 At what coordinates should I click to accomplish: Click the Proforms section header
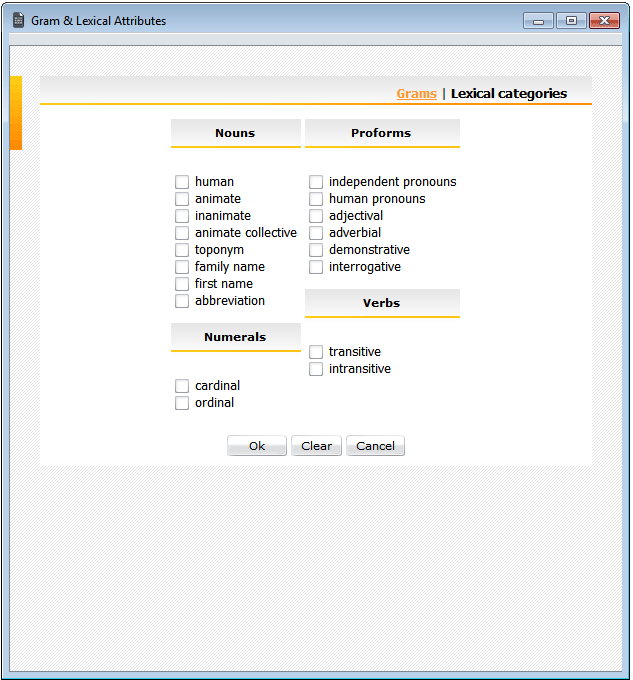pos(382,133)
